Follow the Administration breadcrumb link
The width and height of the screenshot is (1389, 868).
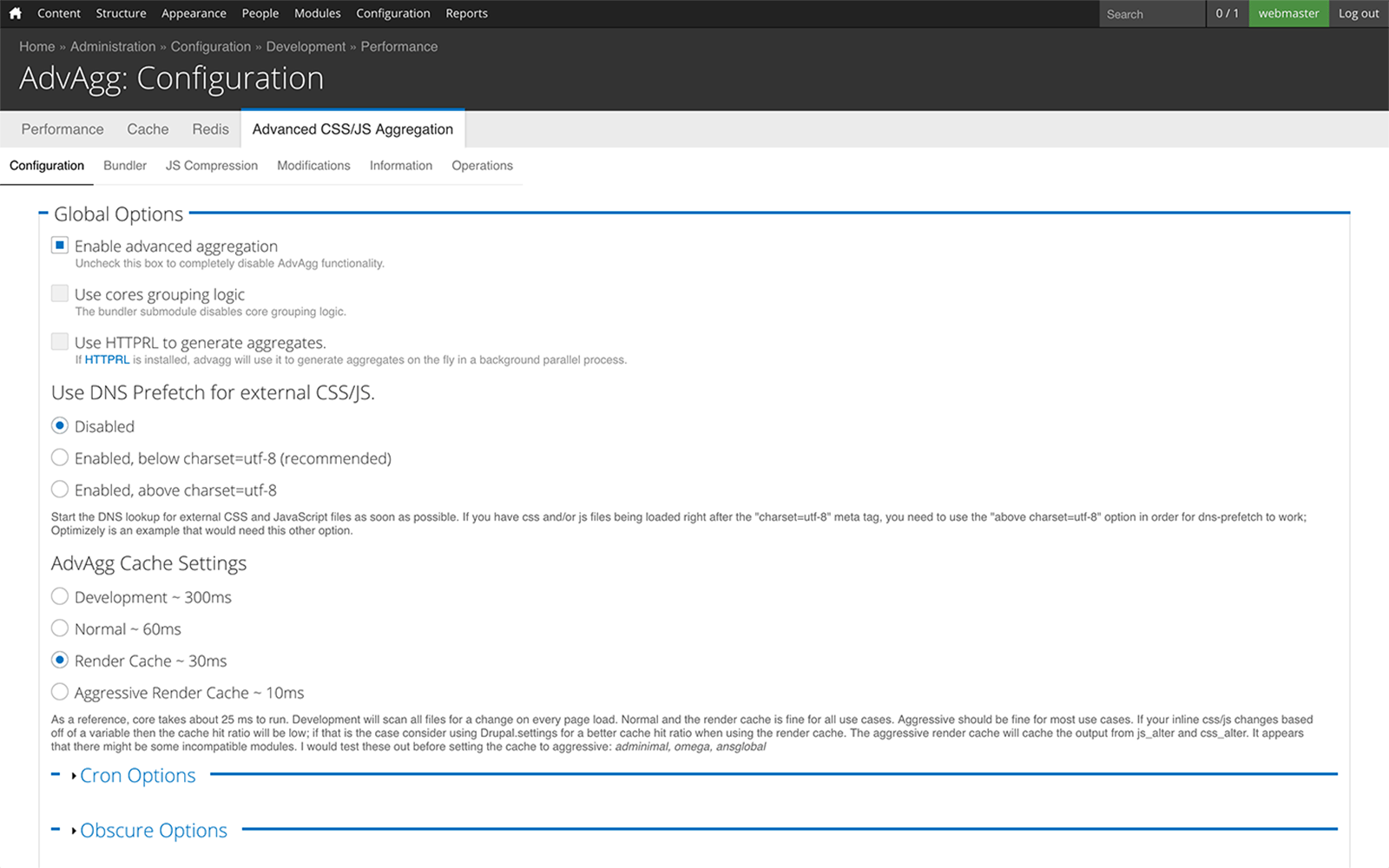113,47
